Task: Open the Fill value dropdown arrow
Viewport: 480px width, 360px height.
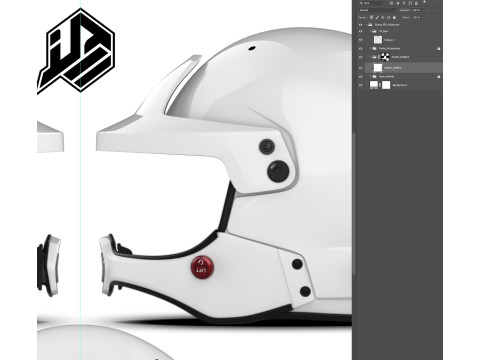Action: [x=423, y=17]
